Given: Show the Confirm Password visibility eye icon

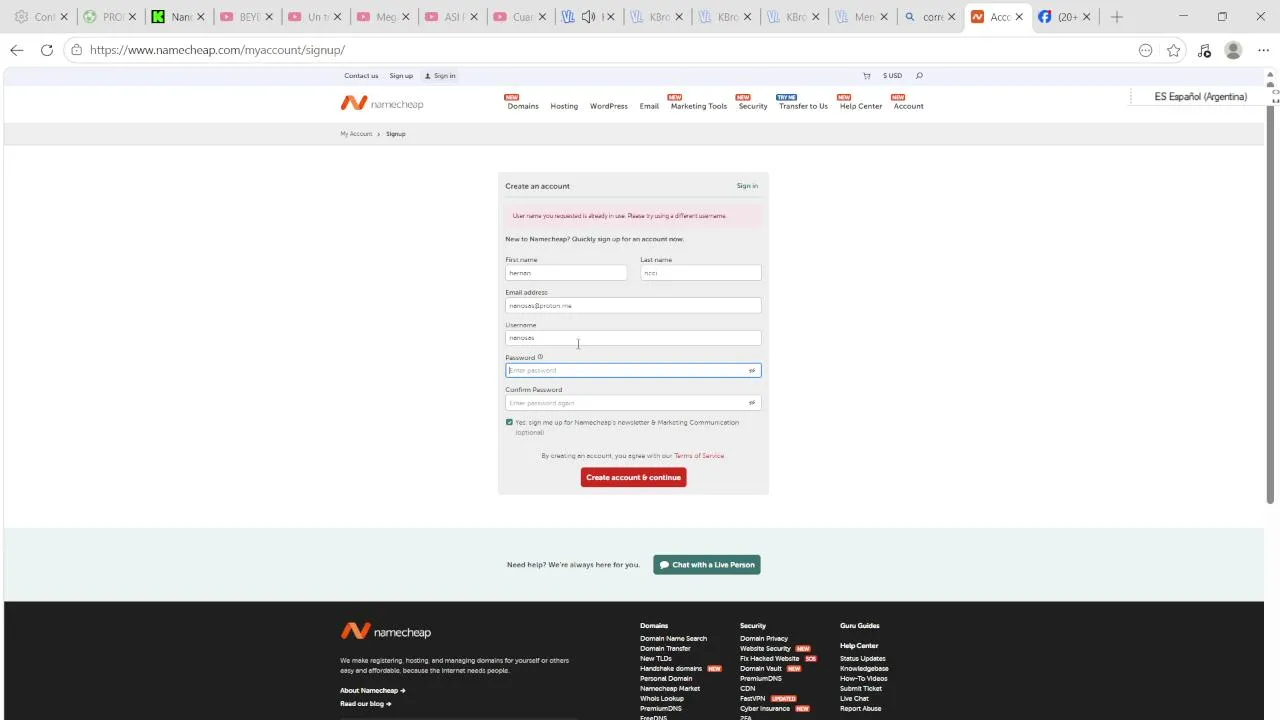Looking at the screenshot, I should tap(752, 403).
